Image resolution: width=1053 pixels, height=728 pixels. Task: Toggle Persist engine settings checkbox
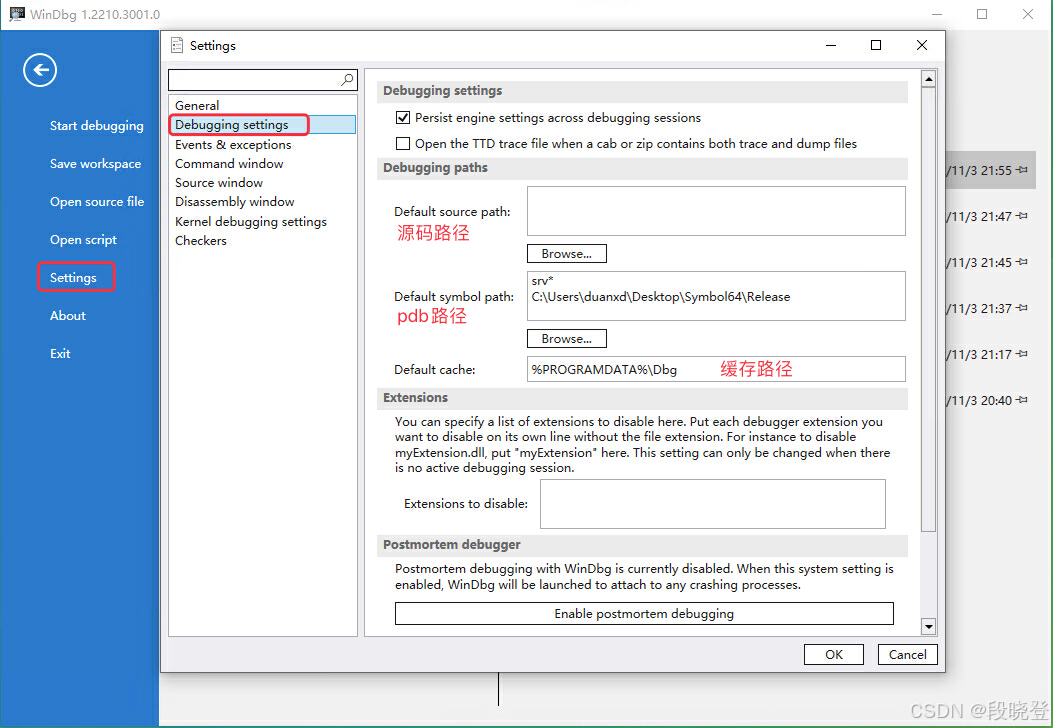pyautogui.click(x=403, y=118)
